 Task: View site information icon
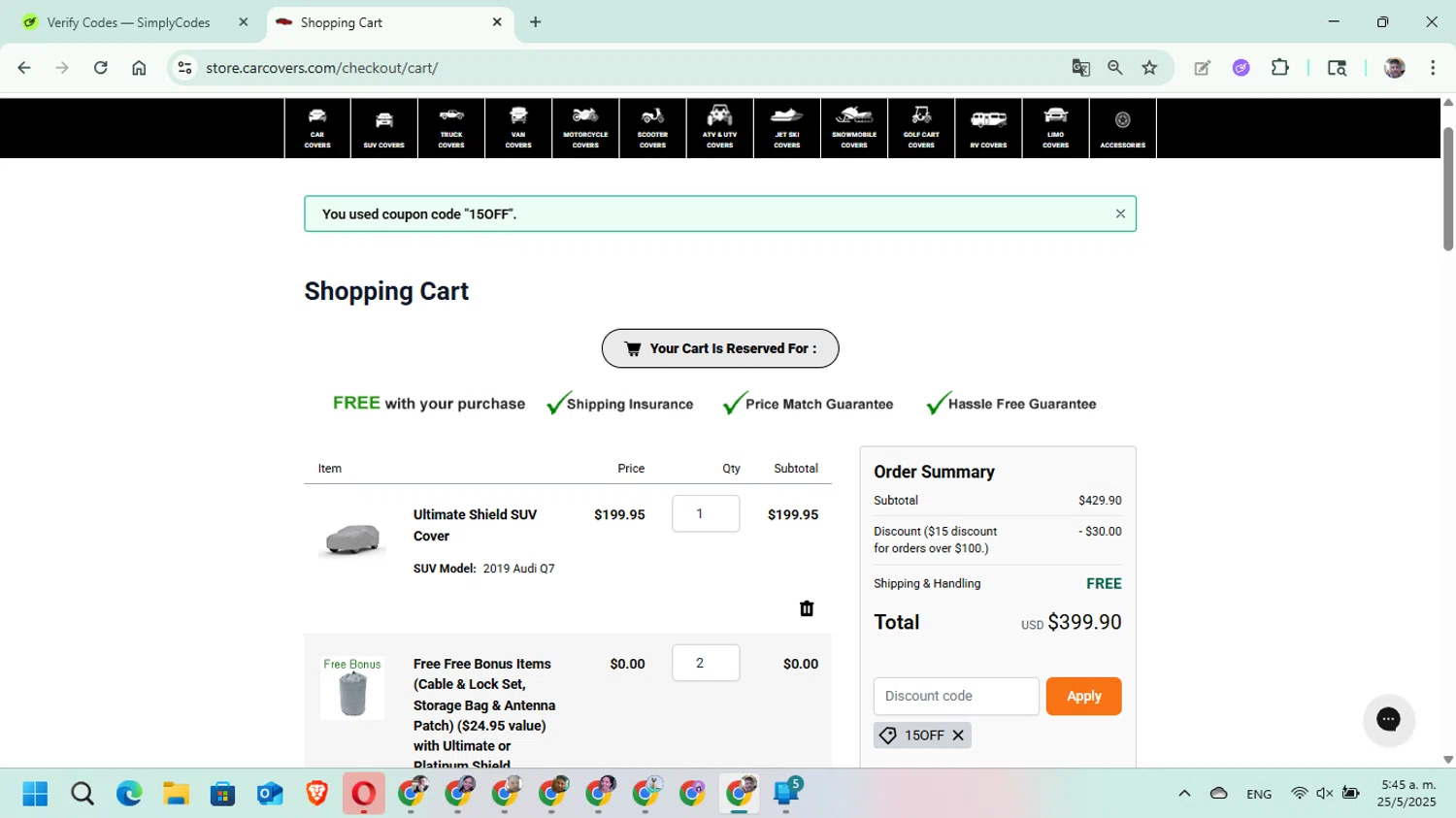click(184, 68)
